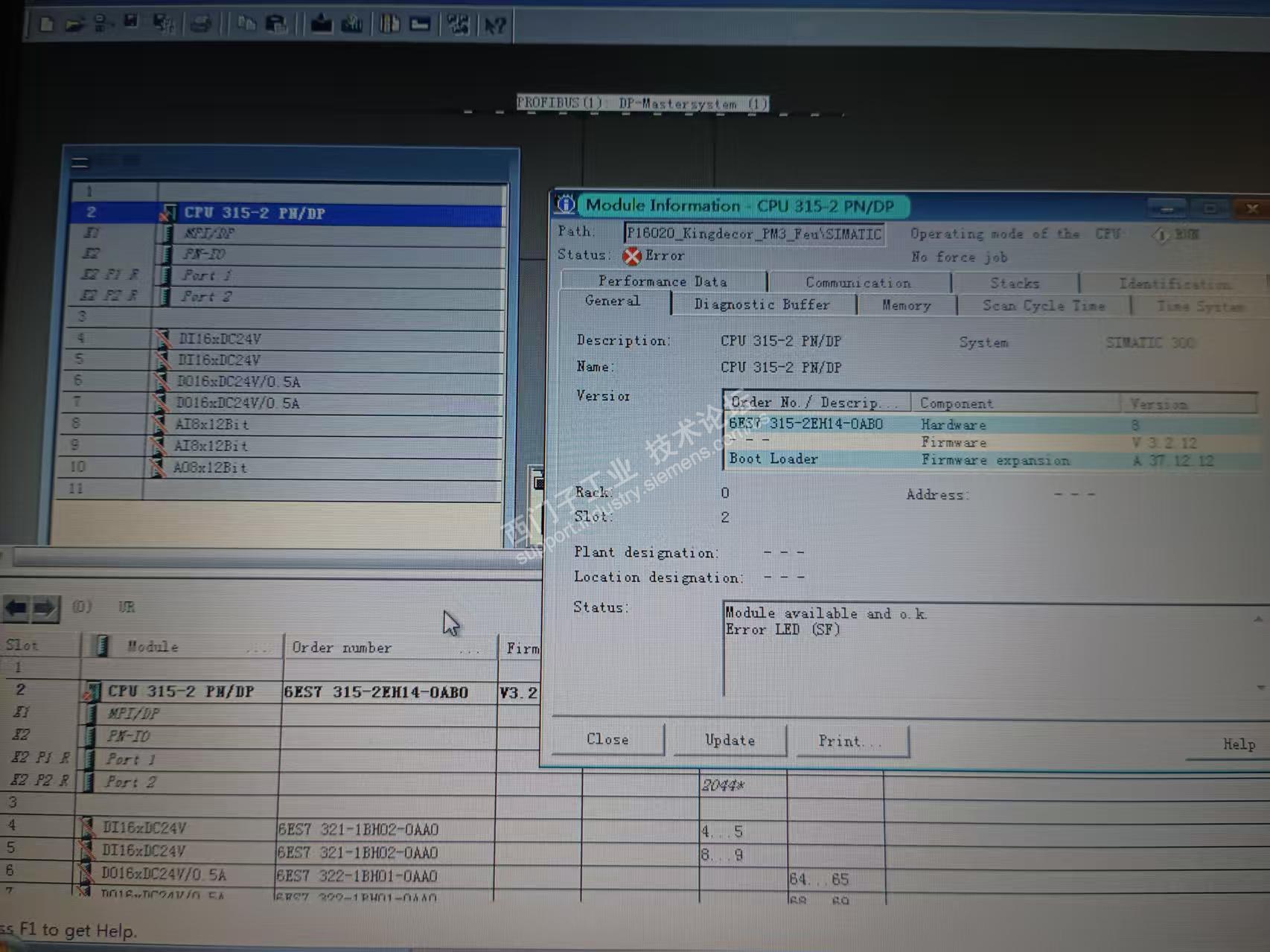This screenshot has height=952, width=1270.
Task: Select slot 9 AI8x12Bit in rack window
Action: 281,446
